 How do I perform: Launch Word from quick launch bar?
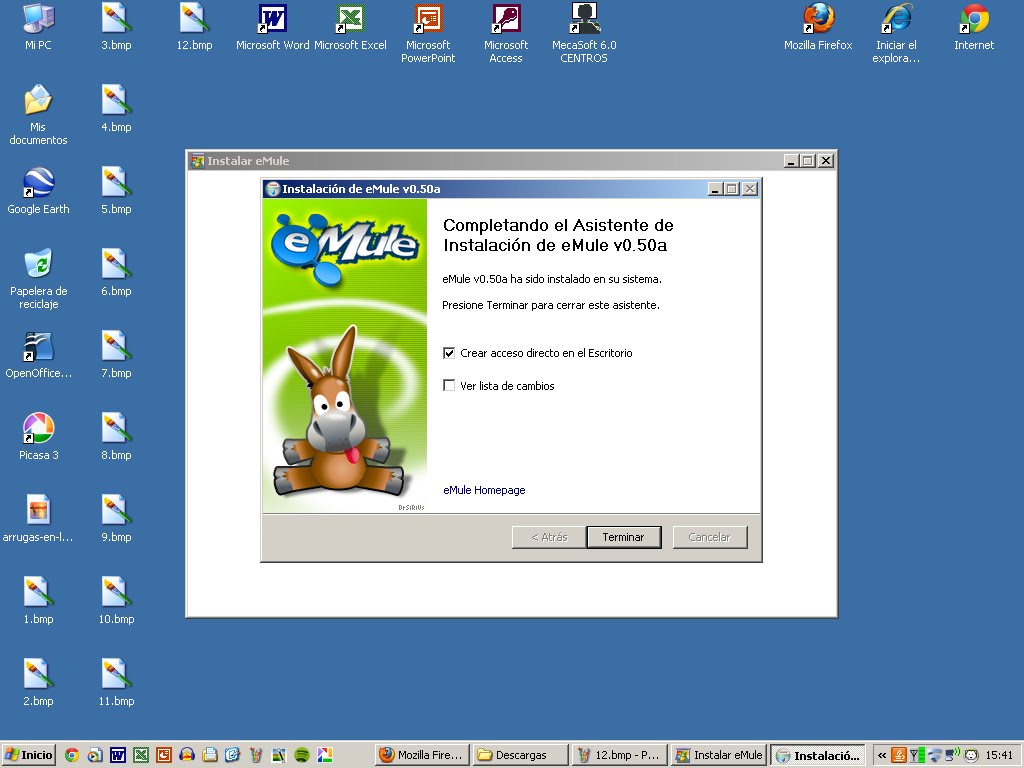tap(118, 755)
